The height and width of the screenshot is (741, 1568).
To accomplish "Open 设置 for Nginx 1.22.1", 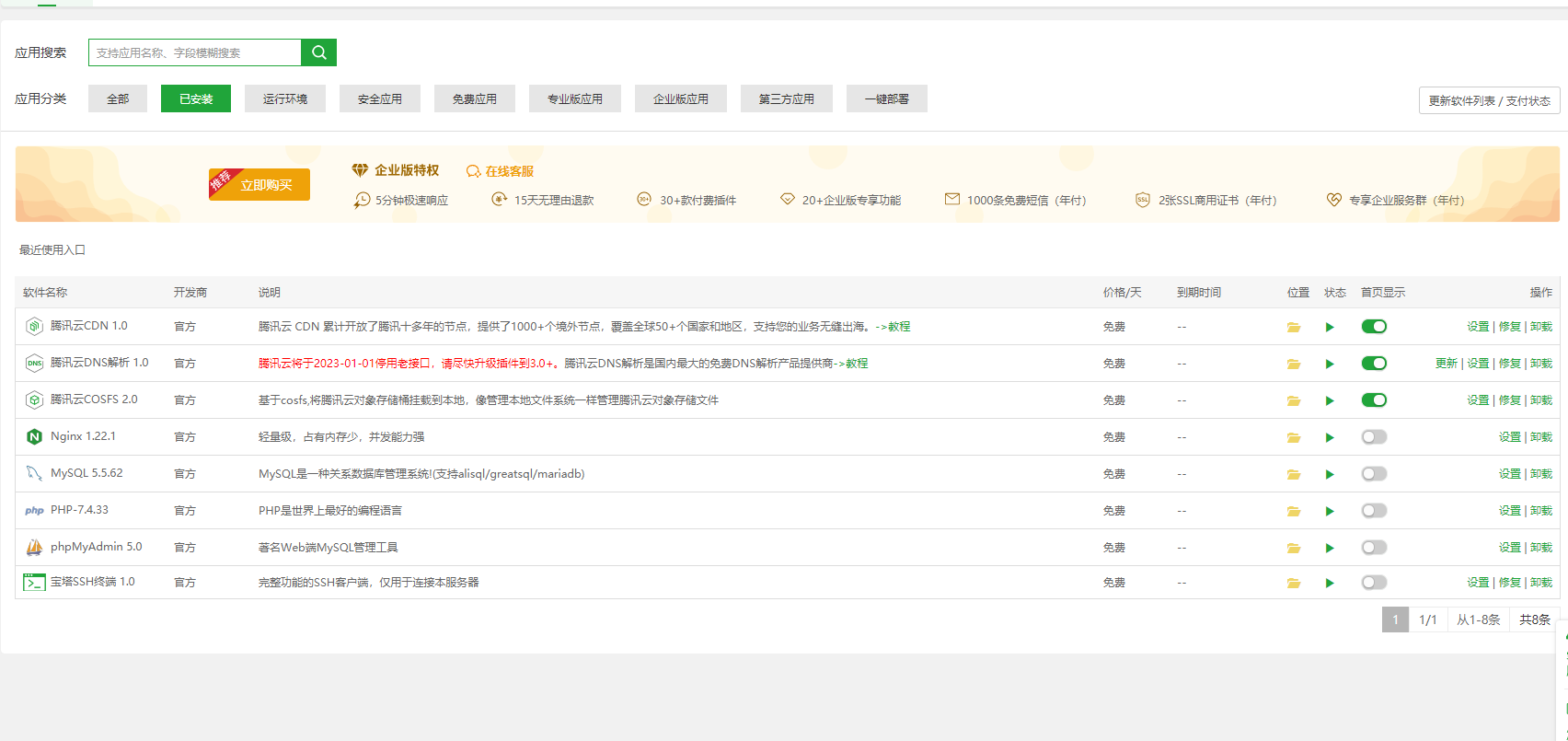I will 1509,437.
